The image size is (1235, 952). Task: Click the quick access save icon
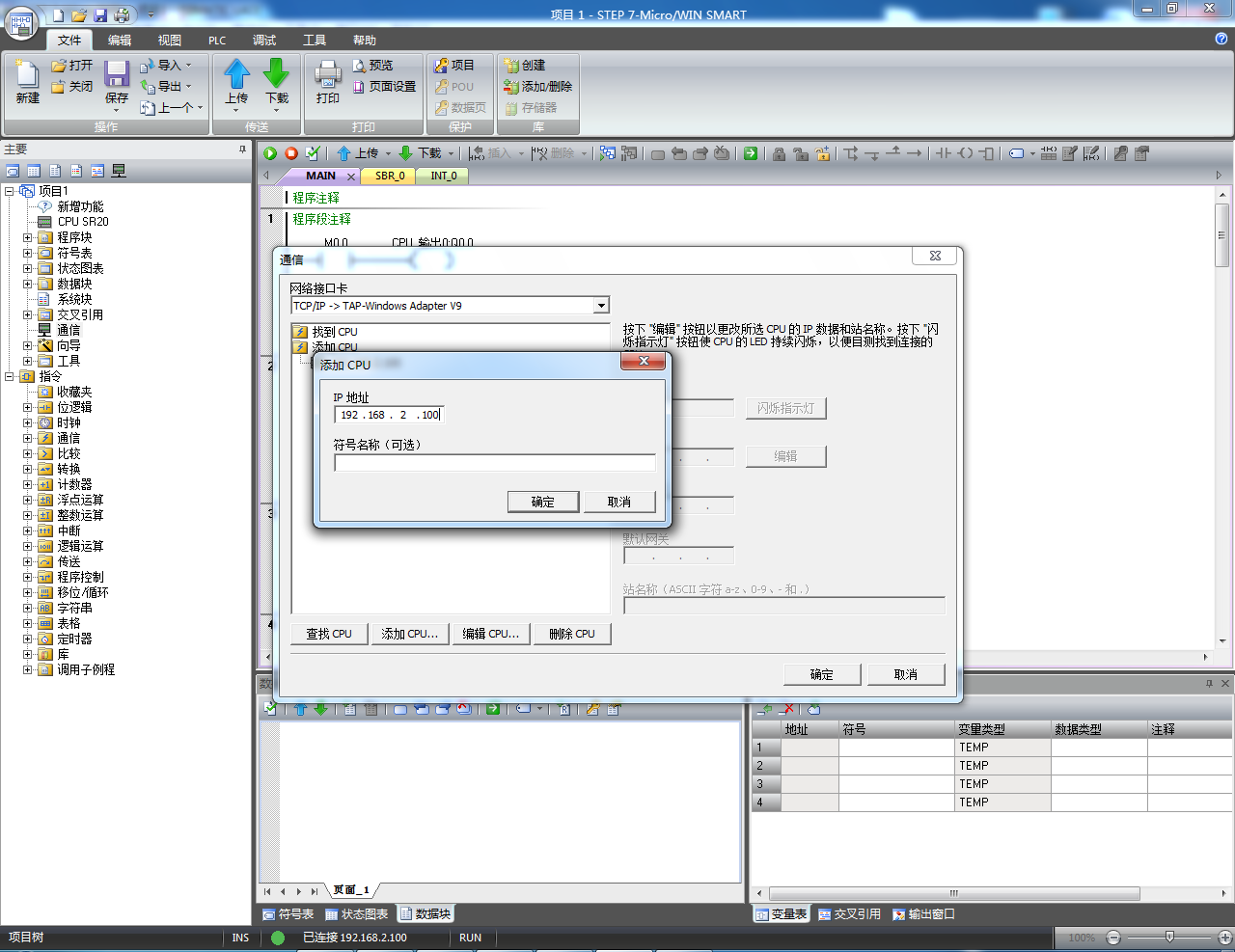tap(100, 15)
